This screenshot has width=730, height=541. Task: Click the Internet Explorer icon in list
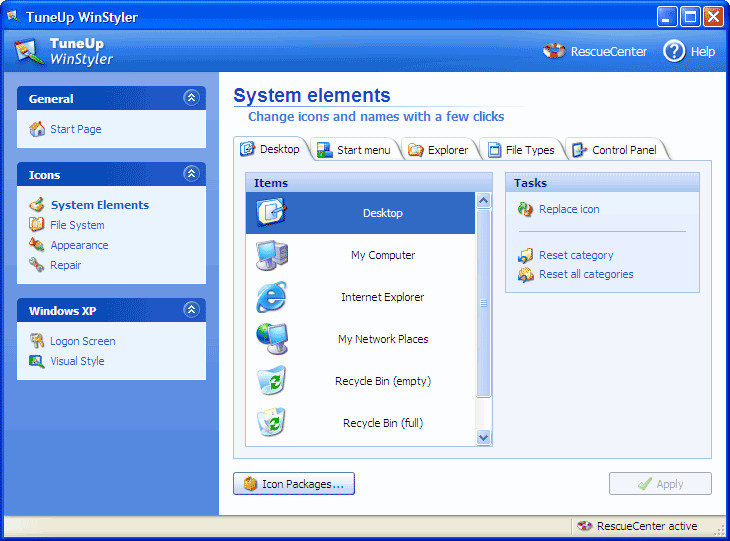point(271,297)
